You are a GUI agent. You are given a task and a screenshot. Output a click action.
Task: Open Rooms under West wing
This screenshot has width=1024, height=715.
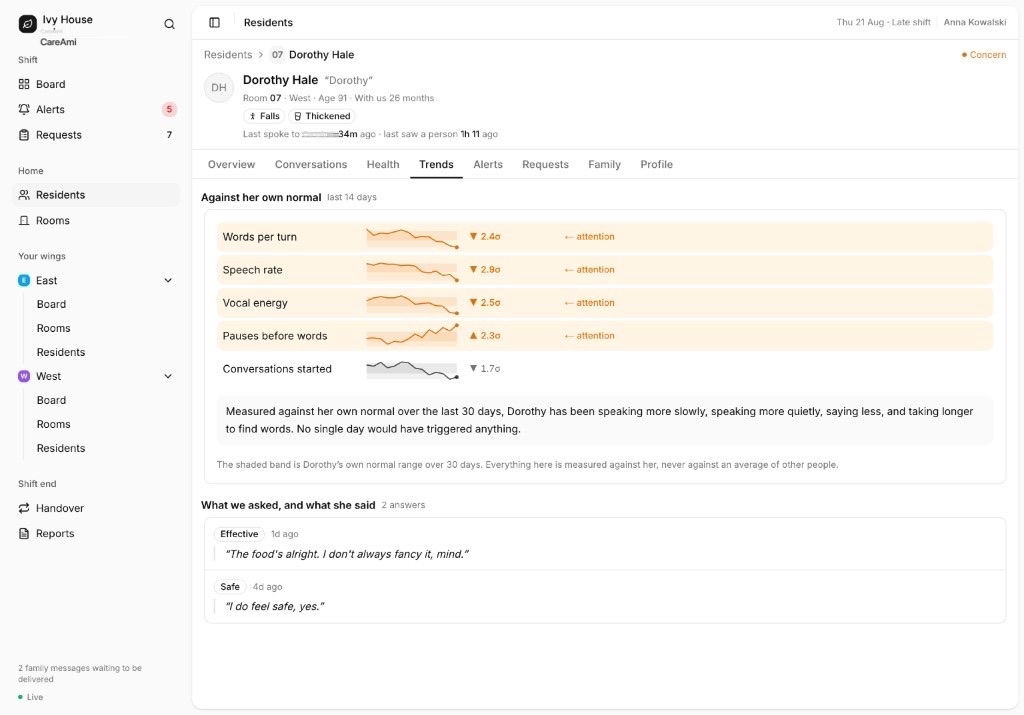(x=54, y=424)
